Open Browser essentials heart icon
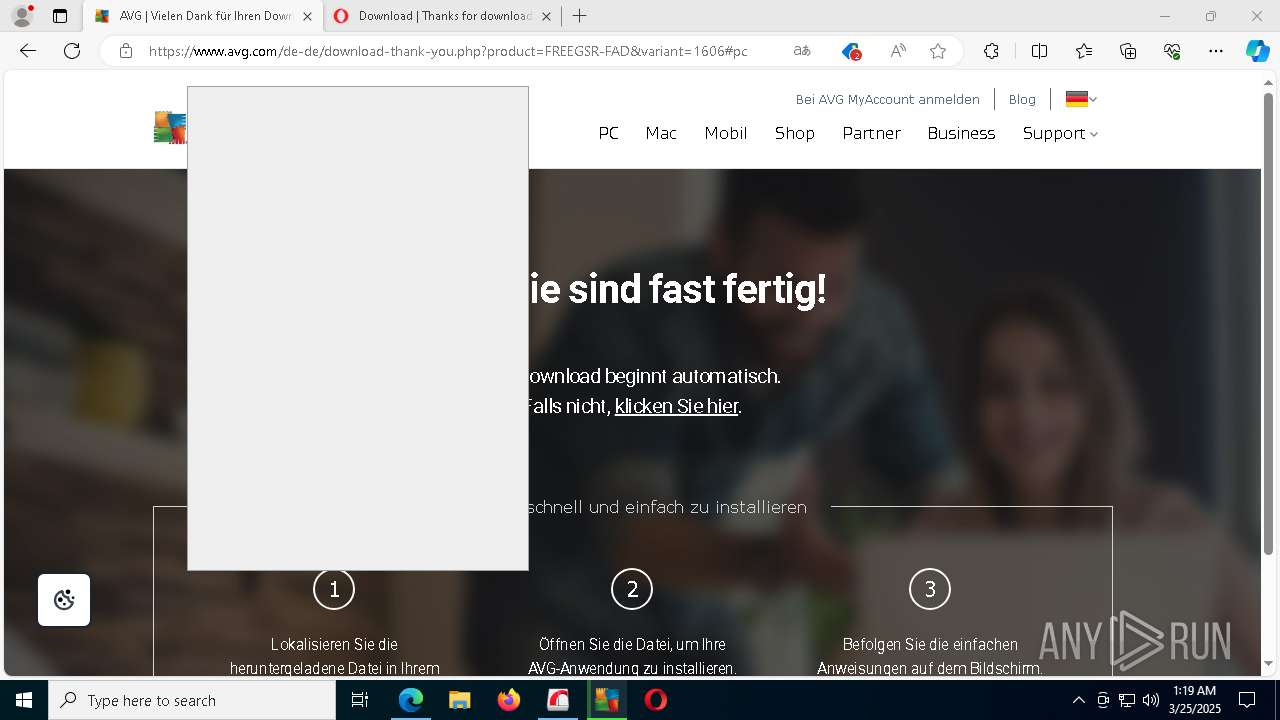The height and width of the screenshot is (720, 1280). click(1172, 51)
